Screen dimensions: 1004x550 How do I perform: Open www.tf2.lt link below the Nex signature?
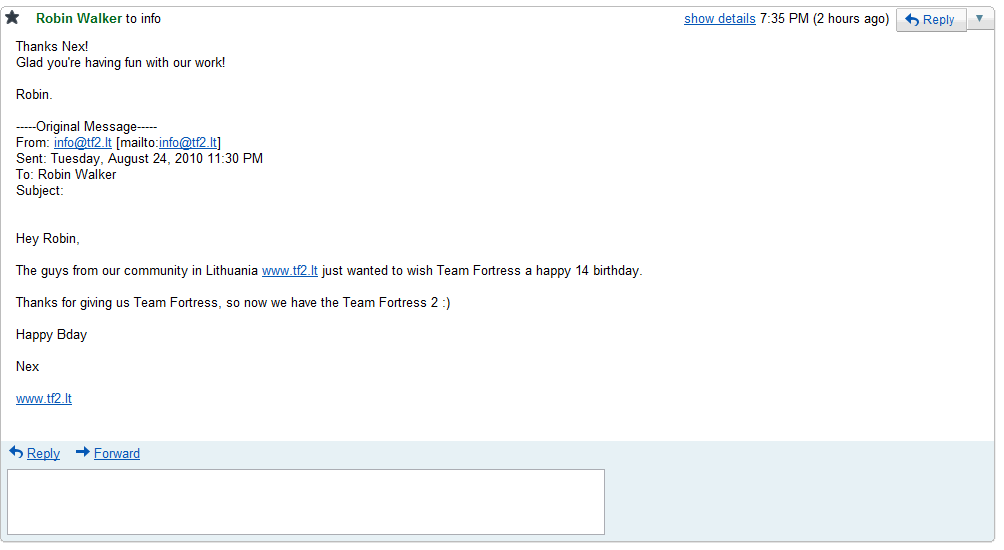tap(44, 399)
